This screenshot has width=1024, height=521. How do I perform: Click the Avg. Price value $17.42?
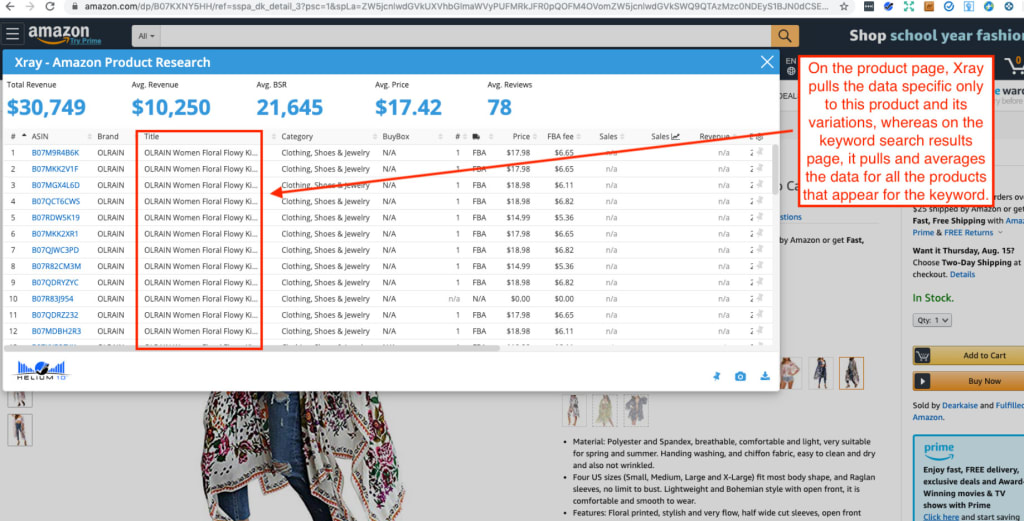[408, 107]
